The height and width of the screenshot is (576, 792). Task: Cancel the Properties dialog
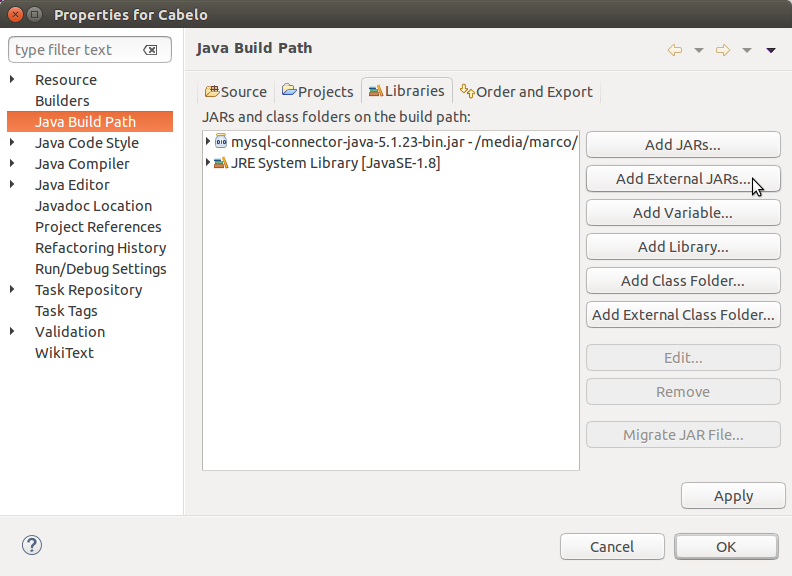click(612, 547)
